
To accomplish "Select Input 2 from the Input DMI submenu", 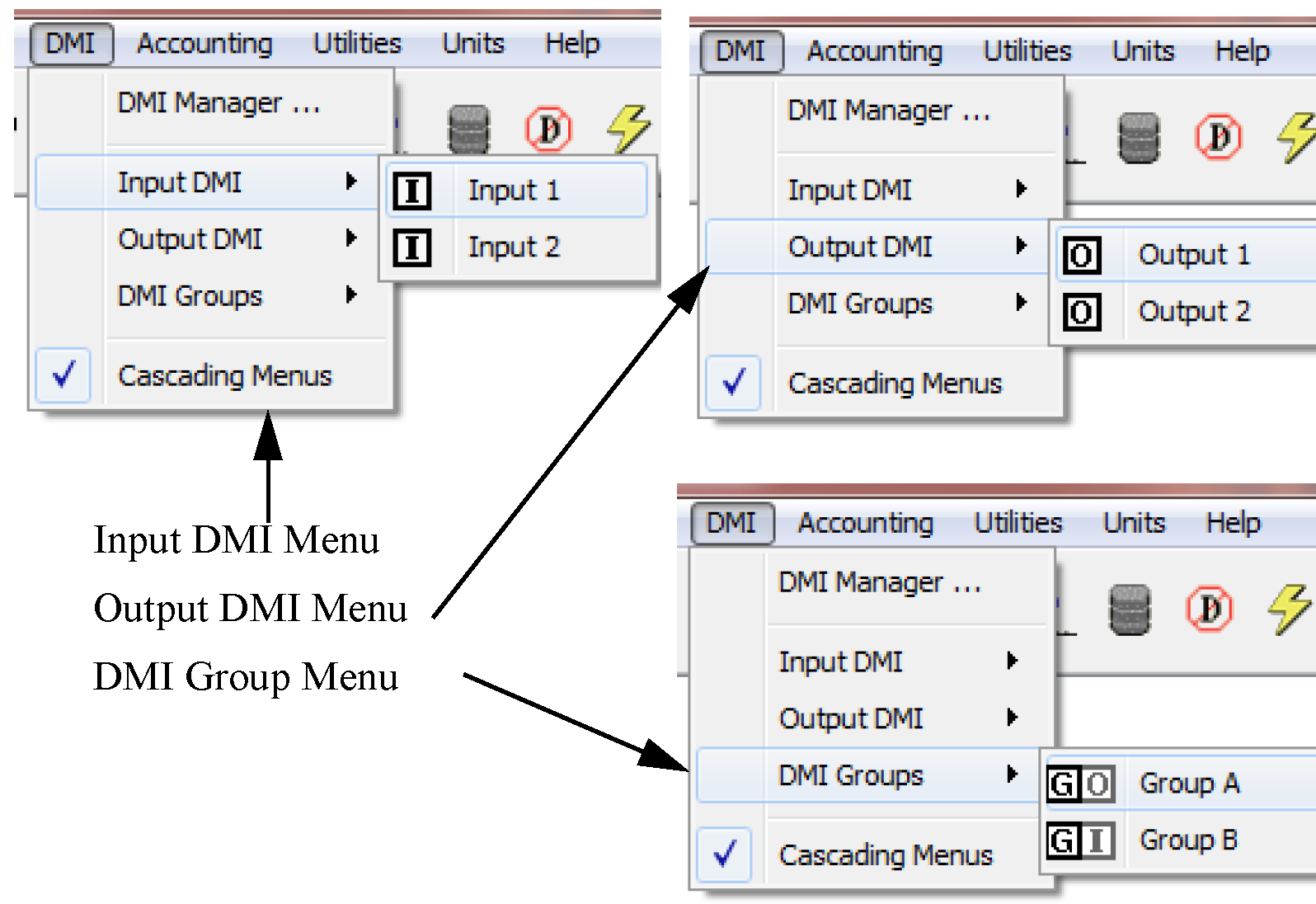I will (514, 247).
